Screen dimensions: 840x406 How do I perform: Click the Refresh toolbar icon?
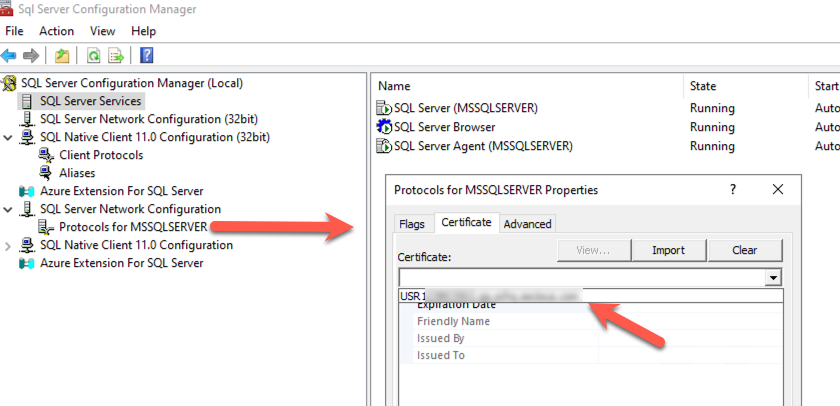[x=93, y=56]
